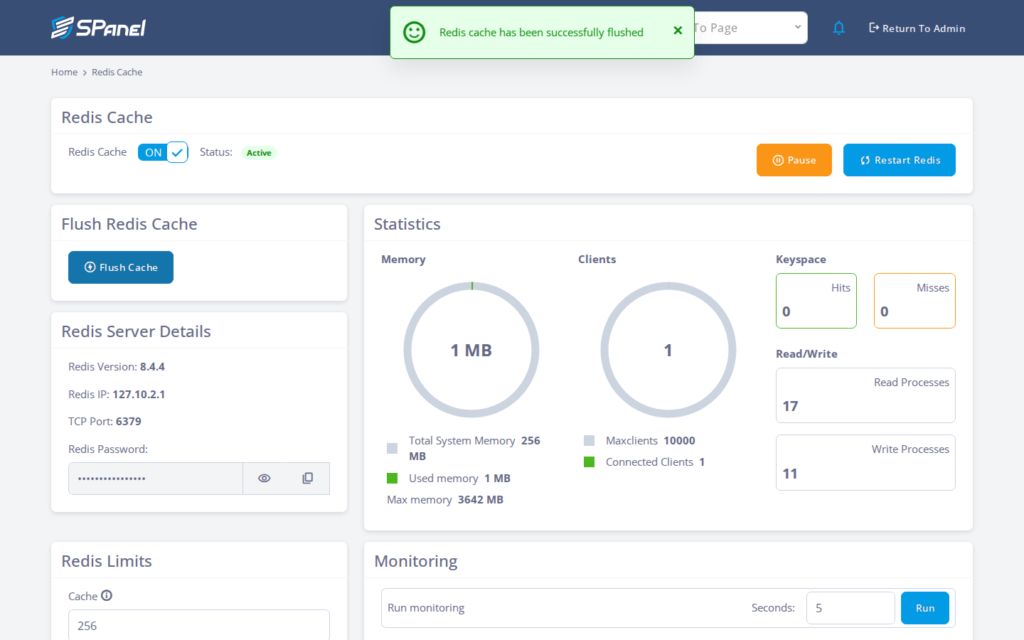Click the Cache limit input showing 256

pos(199,625)
